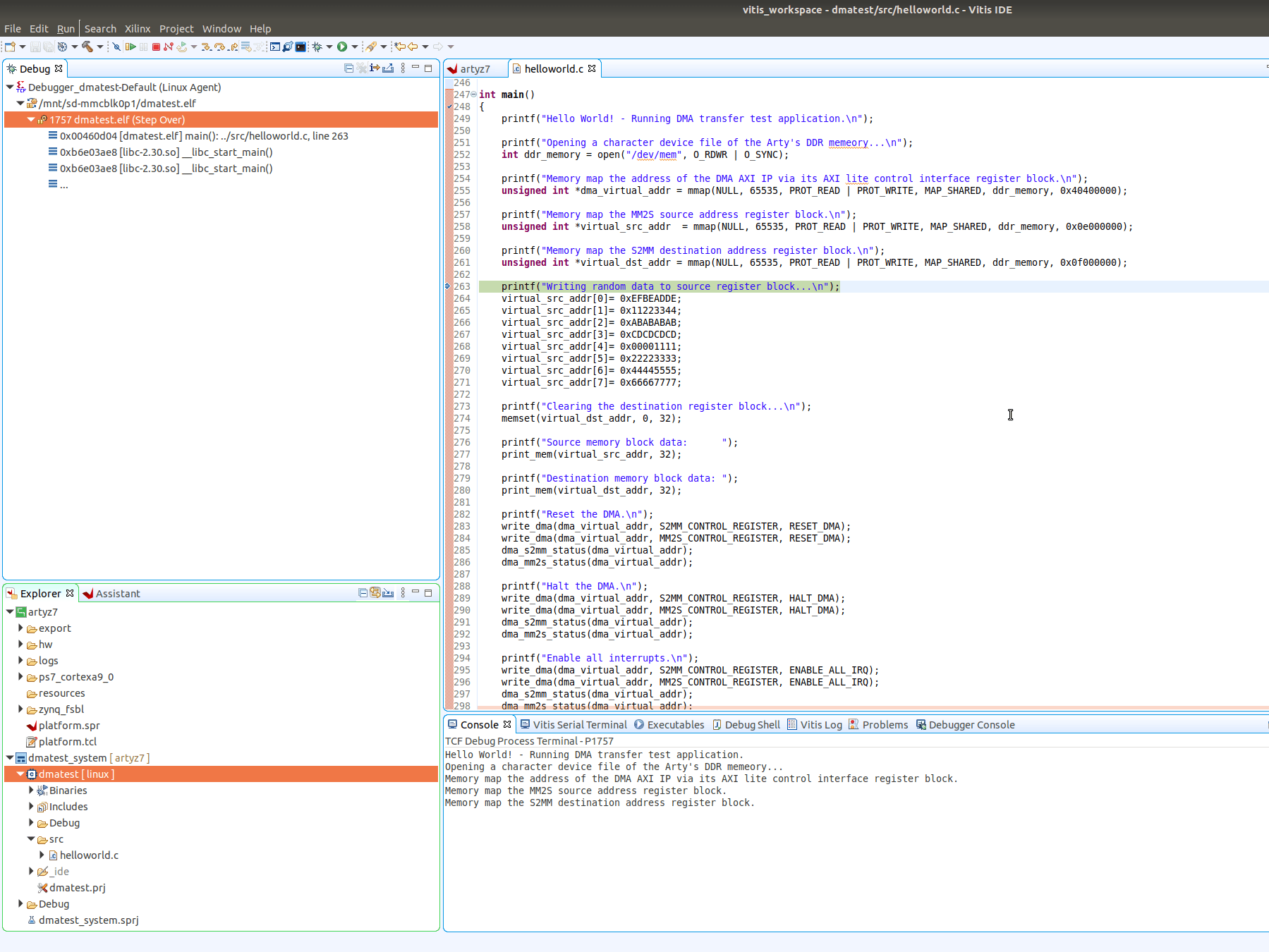This screenshot has width=1269, height=952.
Task: Open the XSCT Console toolbar icon
Action: [x=274, y=47]
